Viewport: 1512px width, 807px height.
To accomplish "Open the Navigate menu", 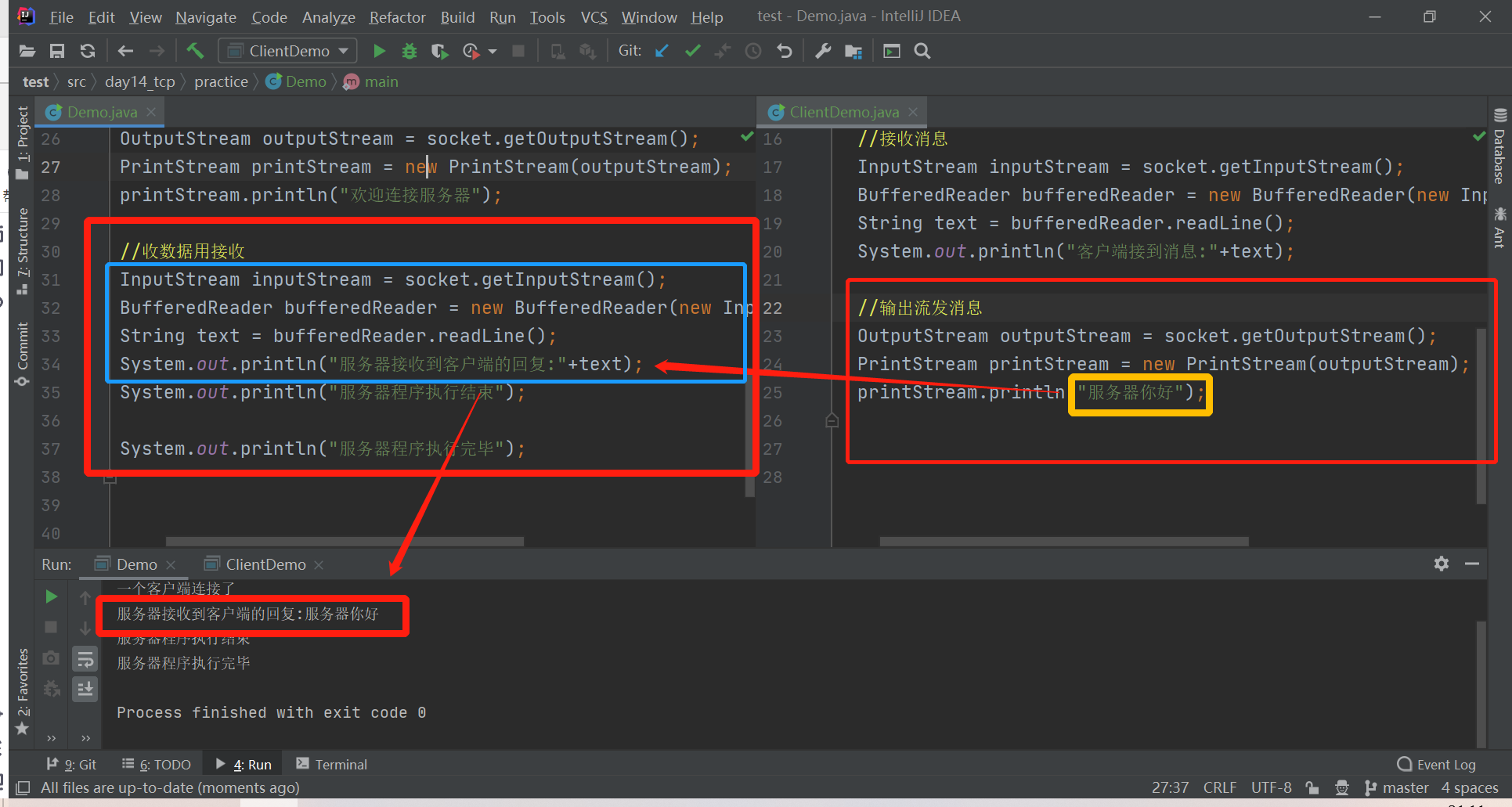I will coord(205,17).
